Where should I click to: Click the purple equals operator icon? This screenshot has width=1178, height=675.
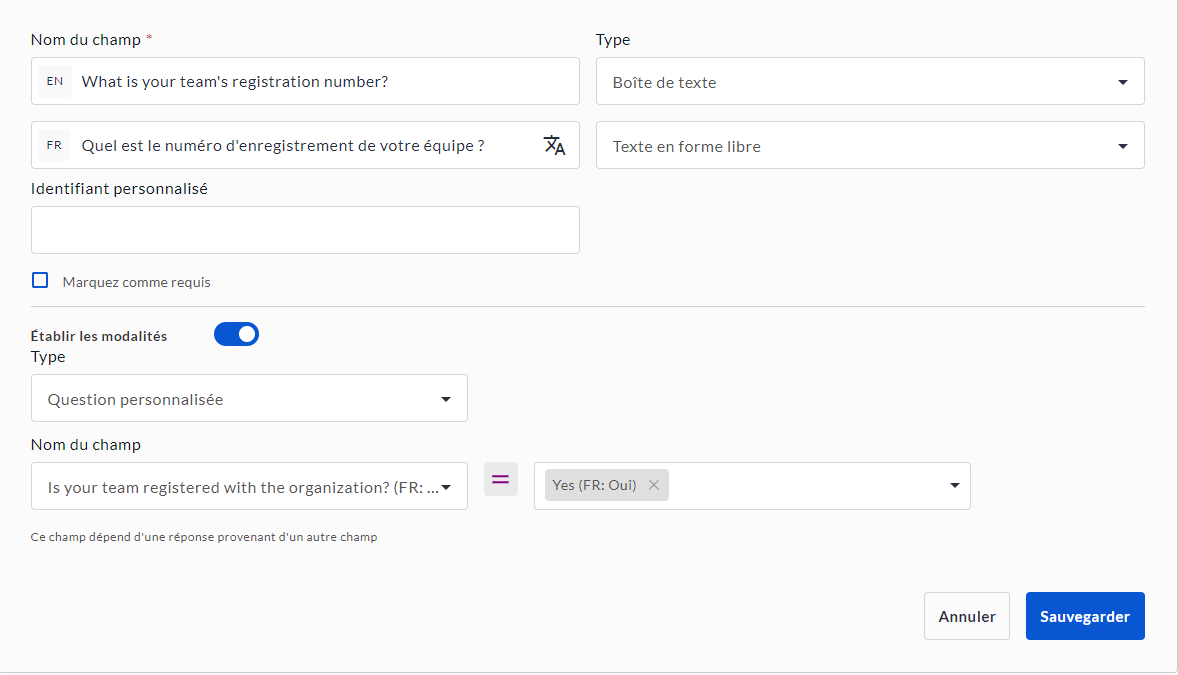[x=501, y=479]
